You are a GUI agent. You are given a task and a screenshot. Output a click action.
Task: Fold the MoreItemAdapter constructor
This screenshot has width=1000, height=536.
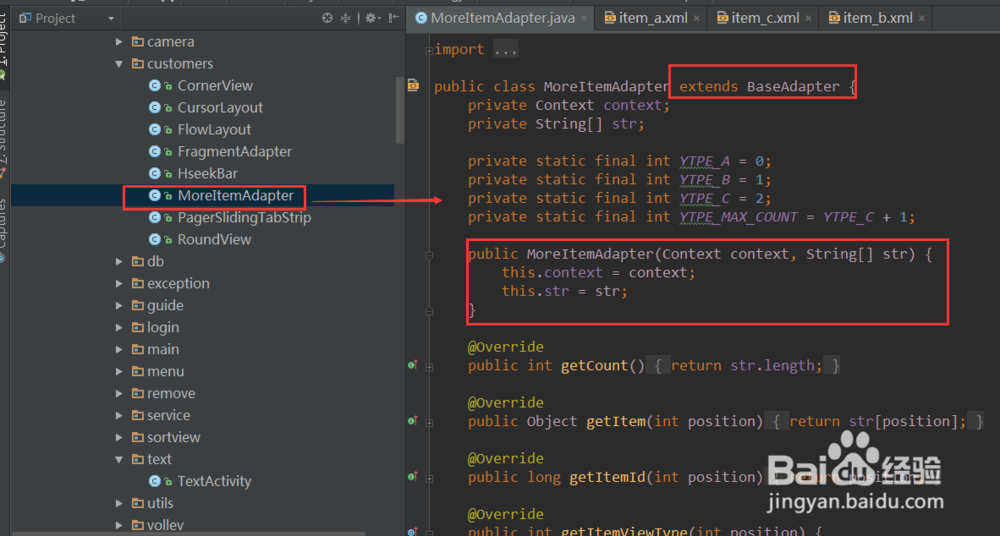pos(429,255)
